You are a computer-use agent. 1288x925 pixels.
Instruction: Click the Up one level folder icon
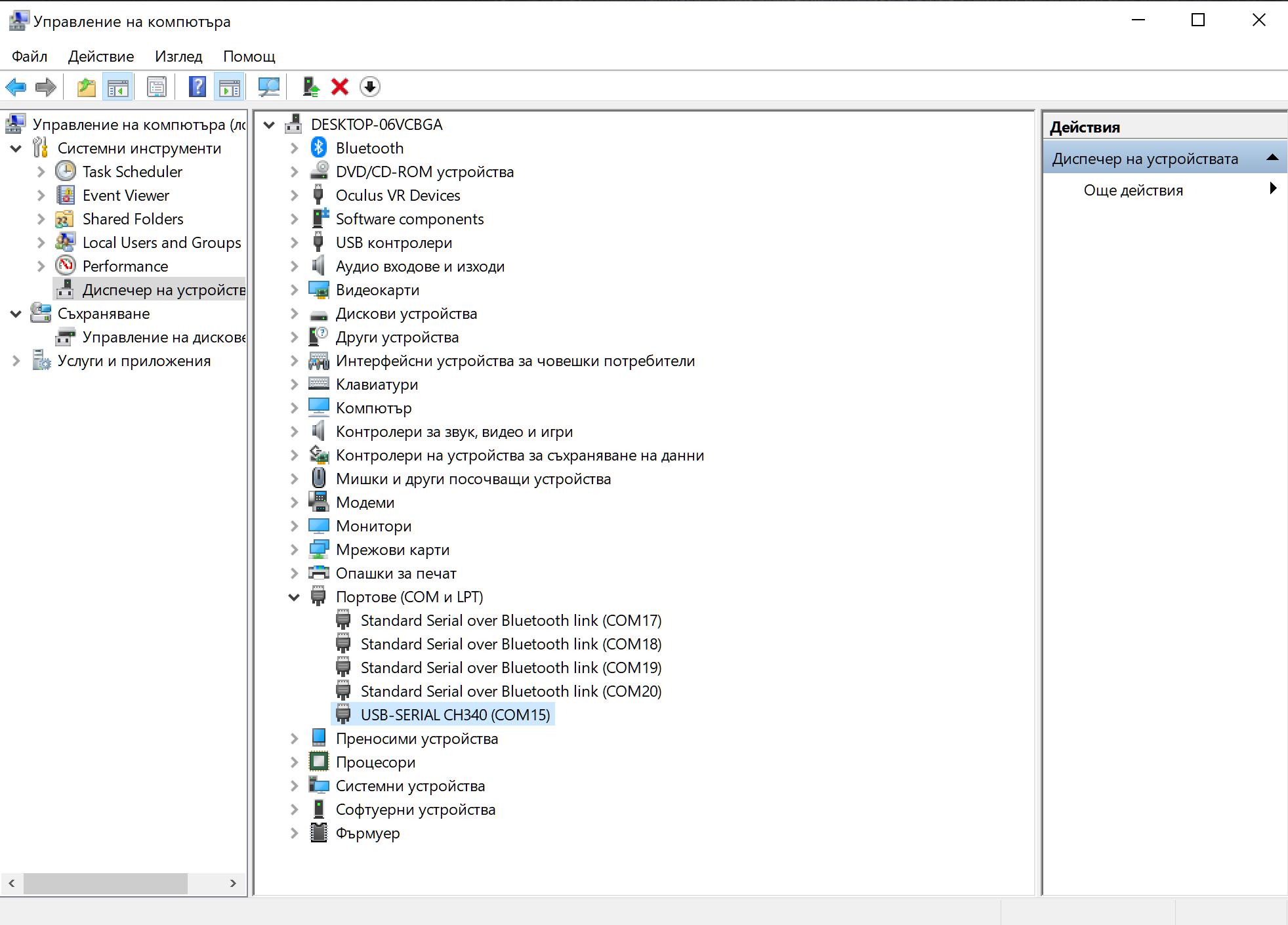coord(87,87)
